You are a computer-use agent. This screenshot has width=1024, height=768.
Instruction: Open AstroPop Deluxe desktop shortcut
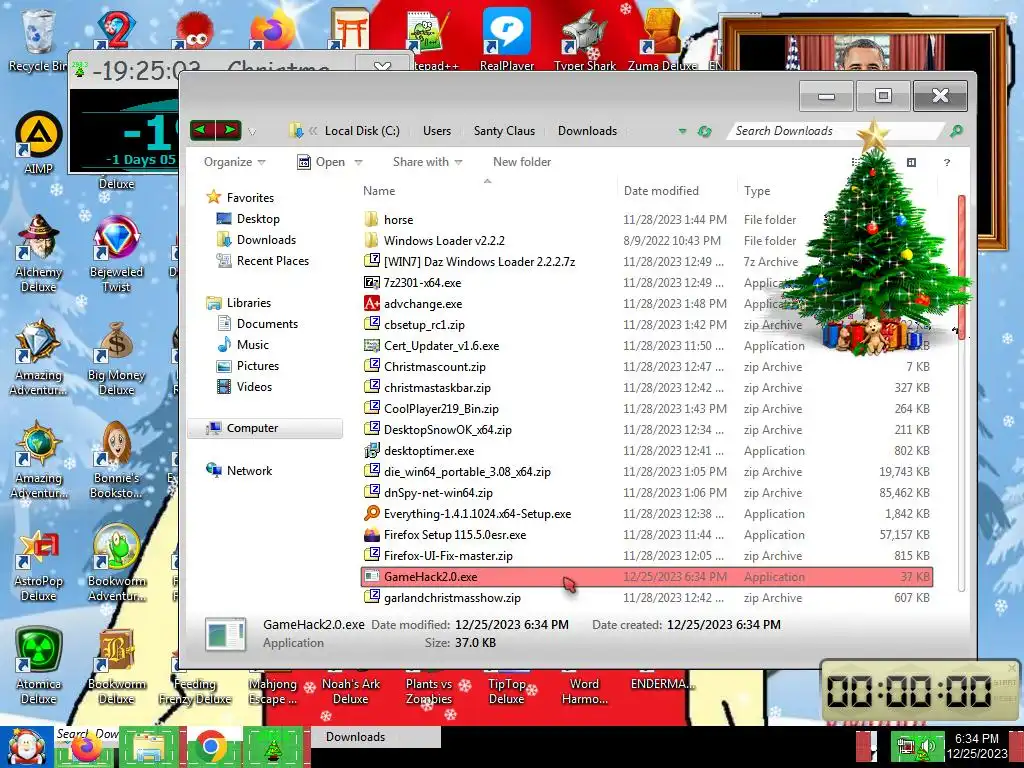coord(39,565)
